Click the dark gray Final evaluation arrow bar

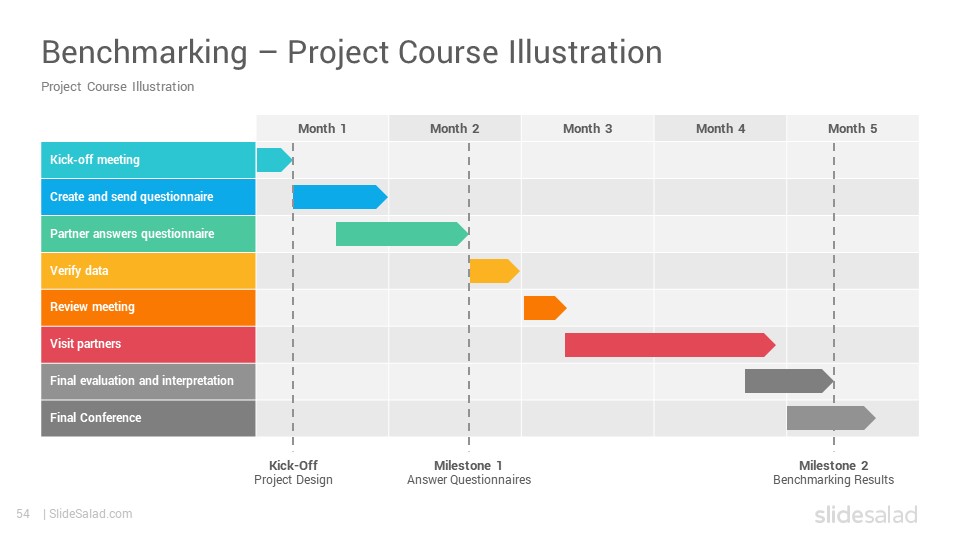pyautogui.click(x=789, y=381)
